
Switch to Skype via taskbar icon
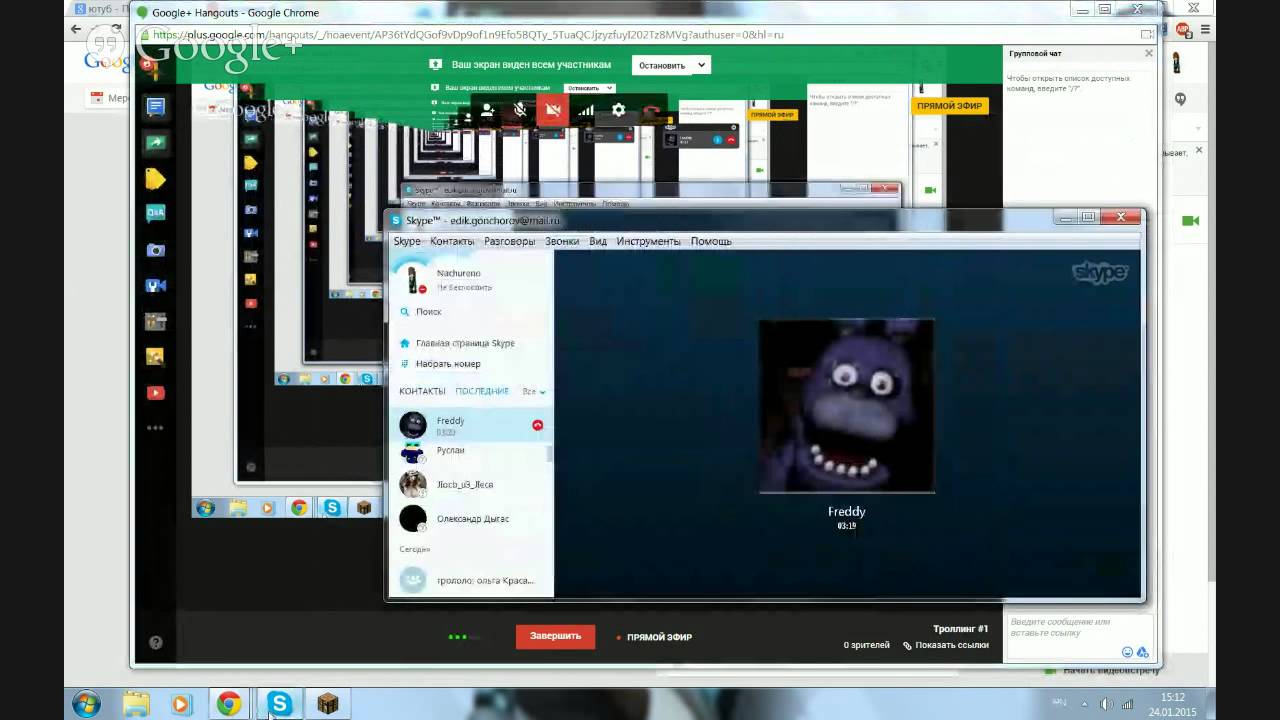pyautogui.click(x=279, y=704)
